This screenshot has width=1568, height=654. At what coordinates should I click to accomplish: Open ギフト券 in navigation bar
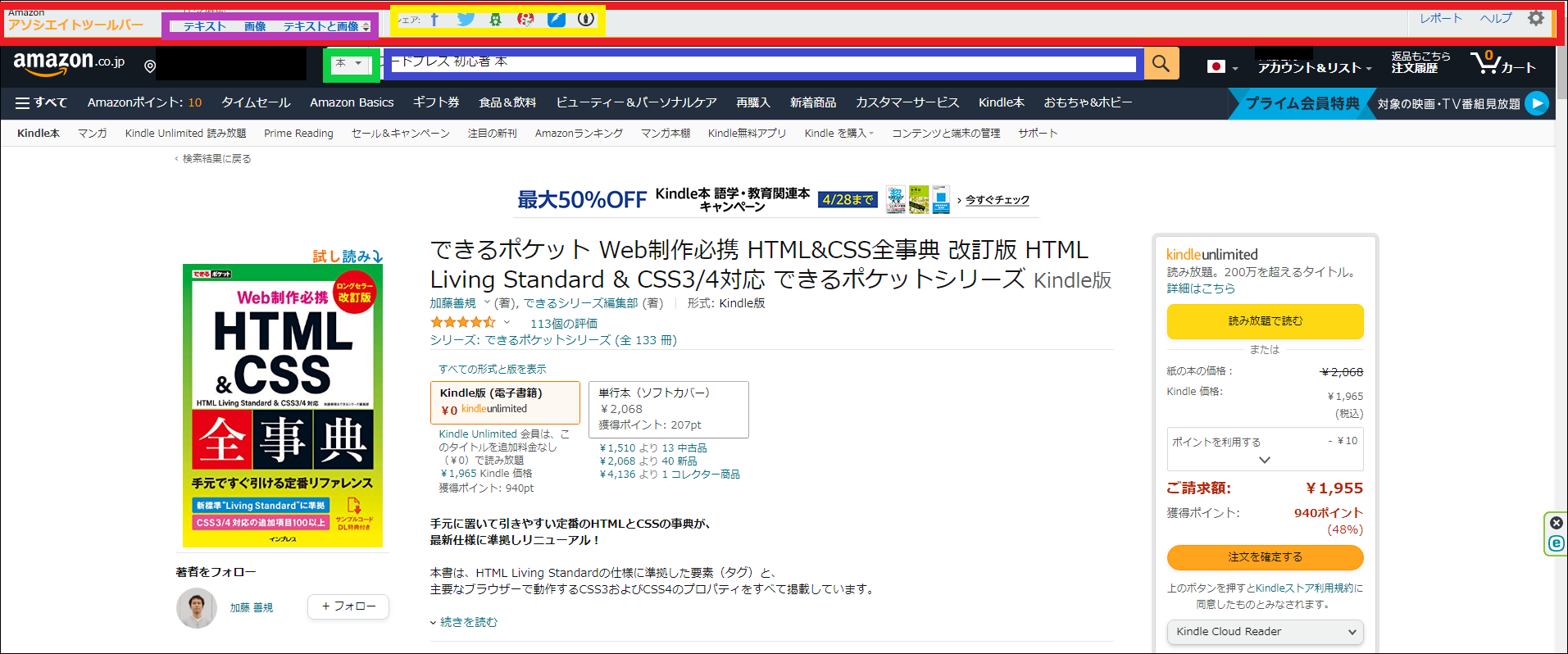coord(436,102)
